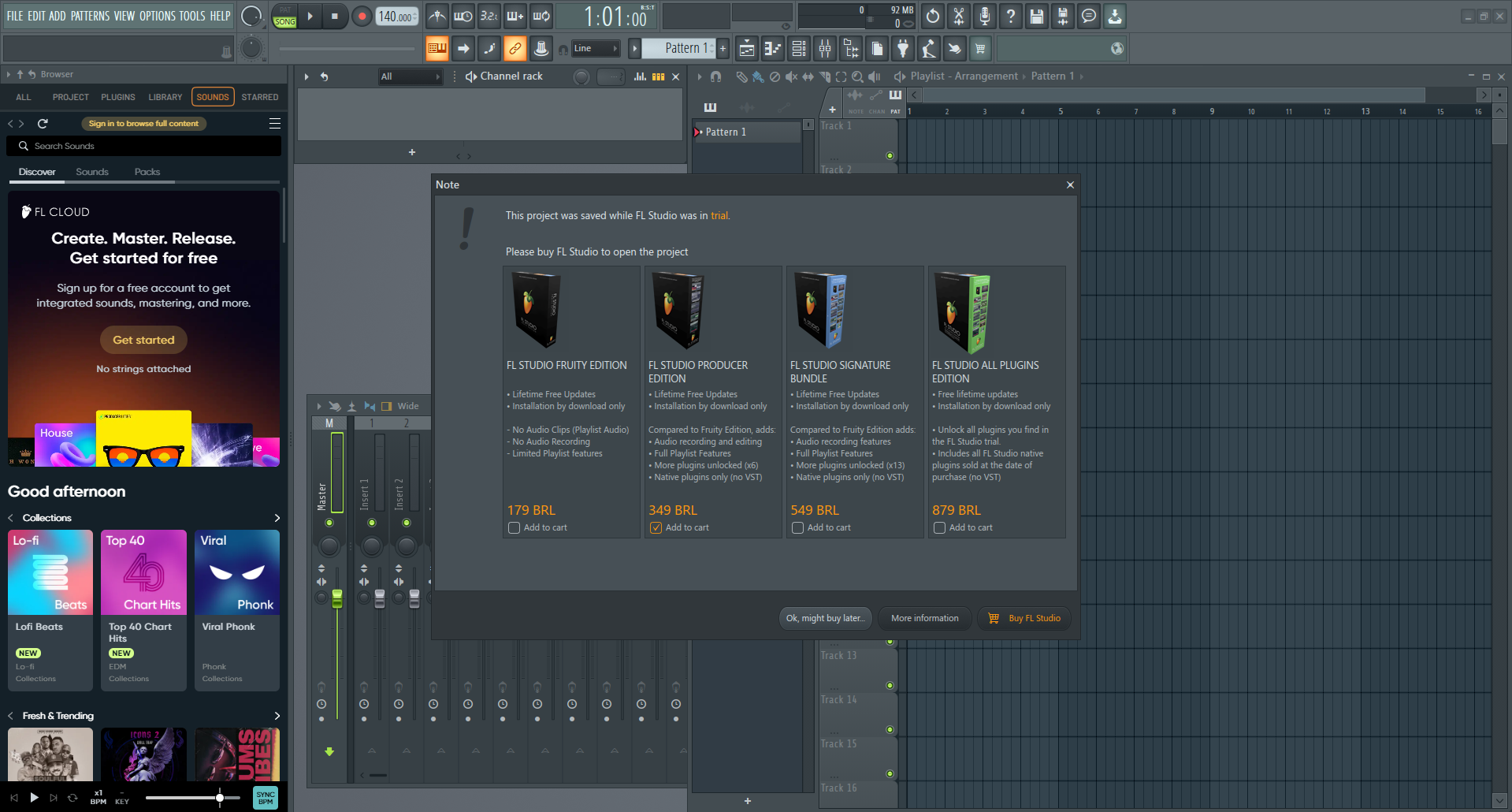Click the metronome icon
Viewport: 1512px width, 812px height.
(437, 16)
